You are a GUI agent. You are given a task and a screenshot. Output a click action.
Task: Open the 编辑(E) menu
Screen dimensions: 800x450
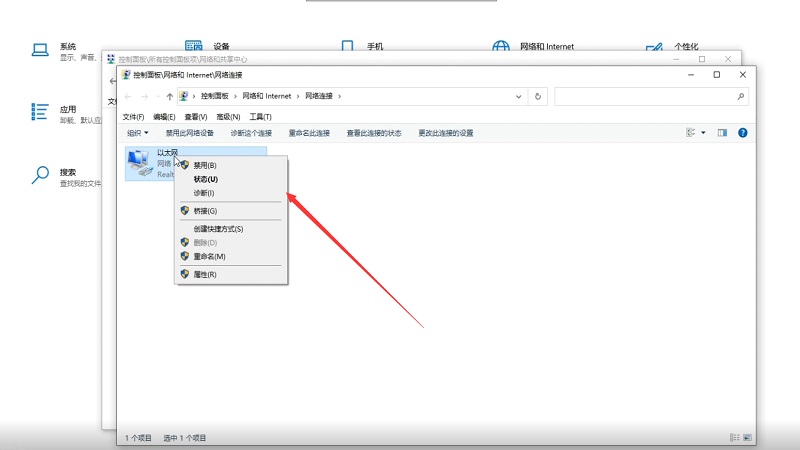(164, 117)
